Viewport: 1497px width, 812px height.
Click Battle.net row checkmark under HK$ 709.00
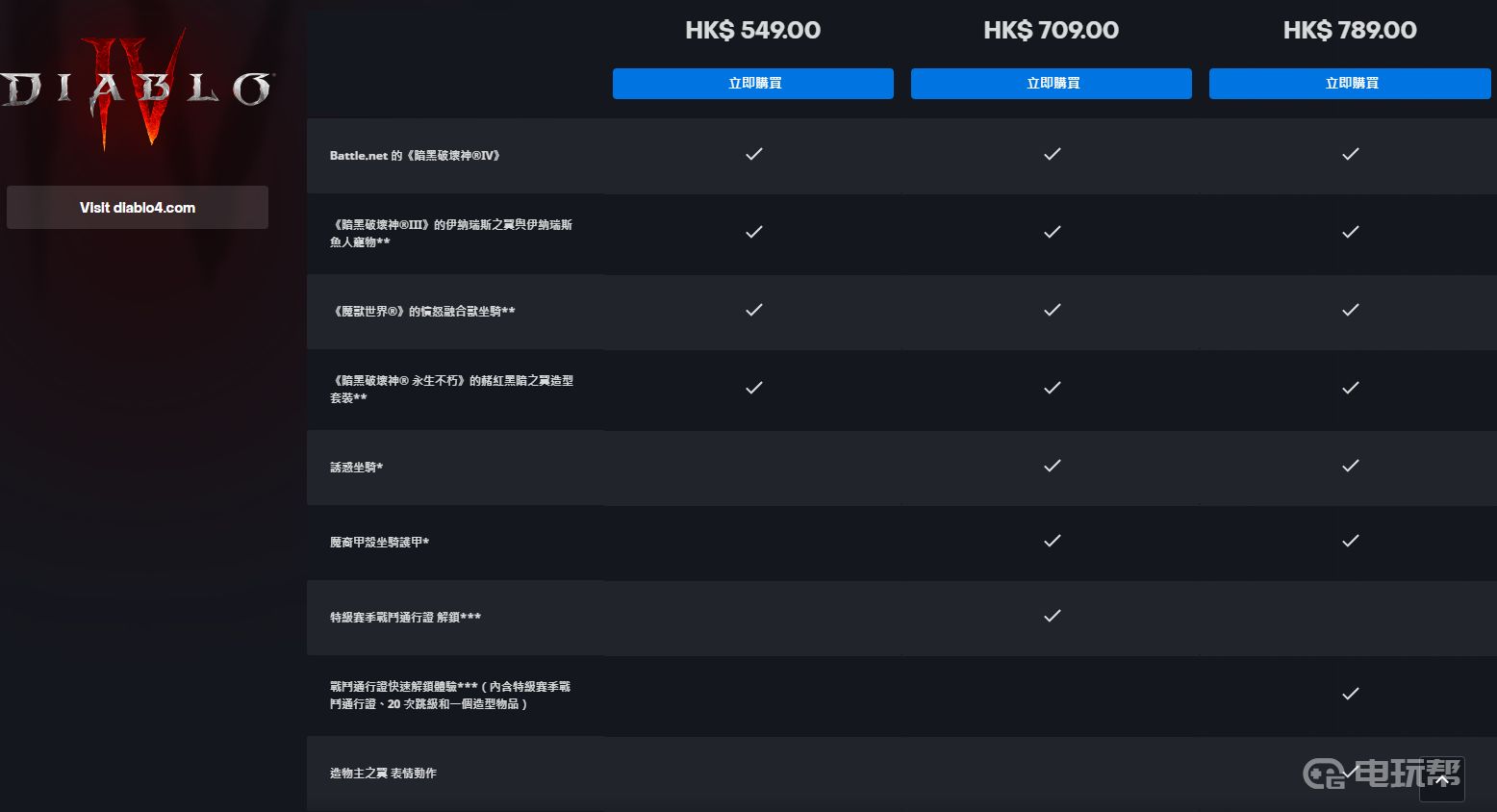click(1053, 154)
